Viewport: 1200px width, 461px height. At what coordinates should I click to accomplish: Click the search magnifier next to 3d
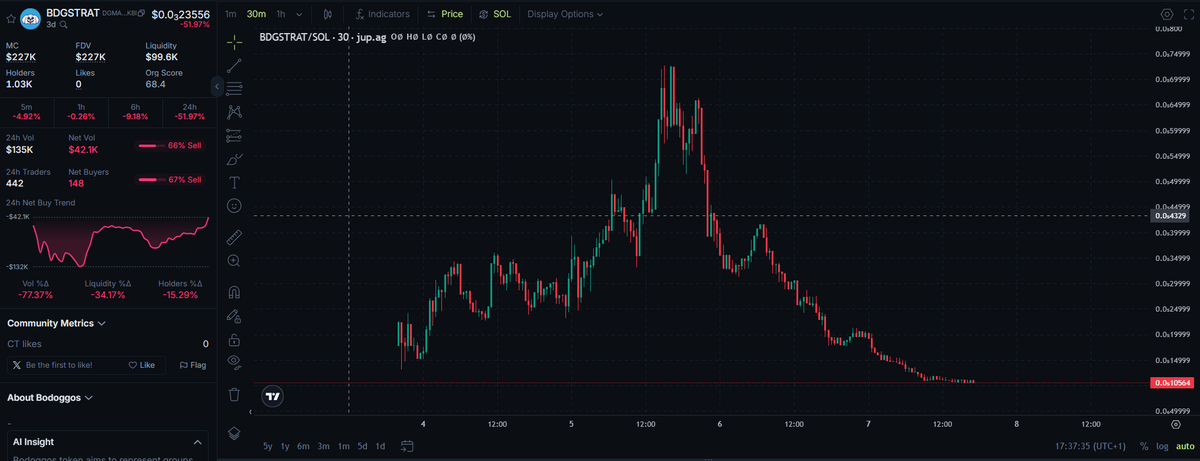[64, 23]
